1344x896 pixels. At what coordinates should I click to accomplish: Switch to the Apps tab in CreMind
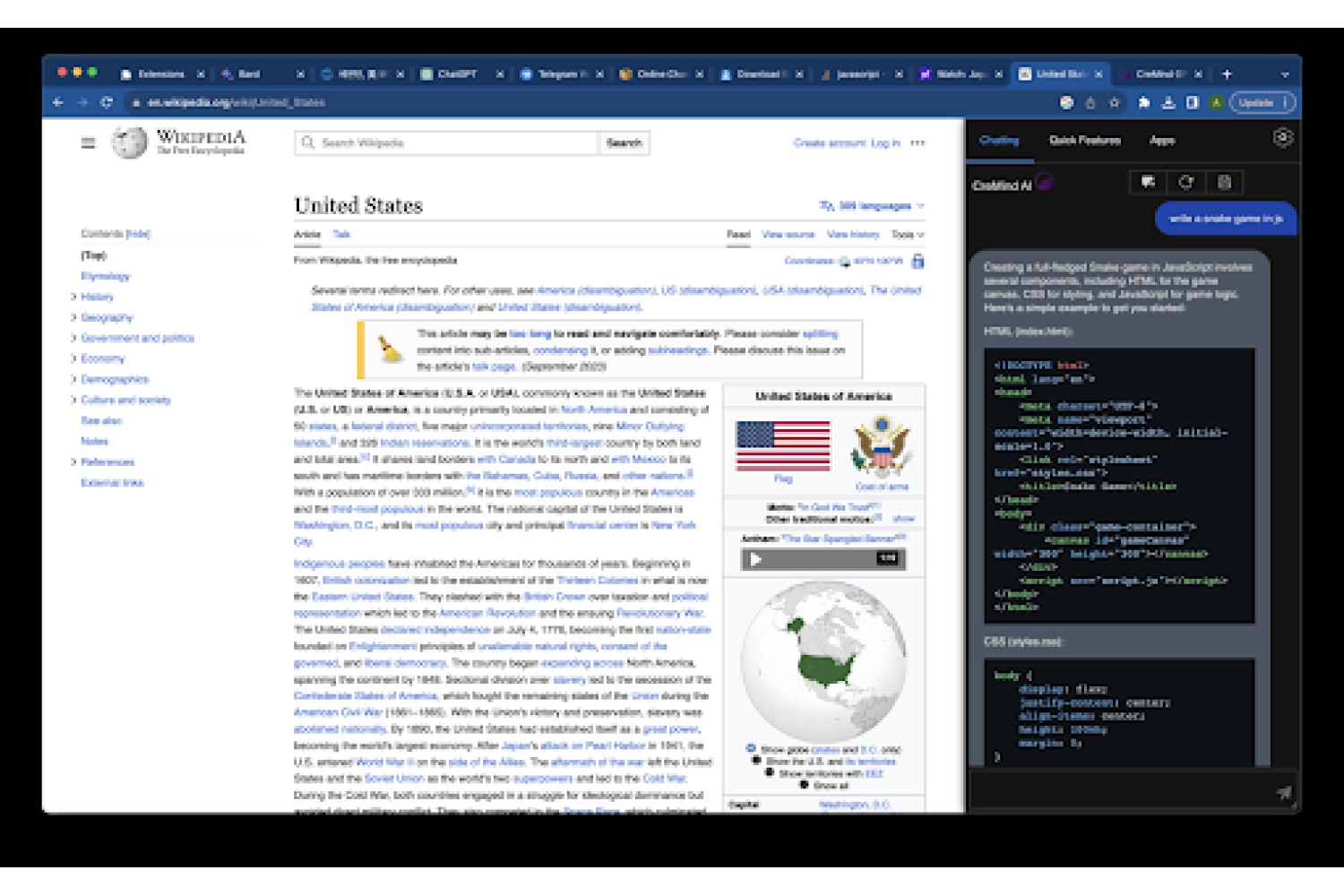click(1162, 141)
